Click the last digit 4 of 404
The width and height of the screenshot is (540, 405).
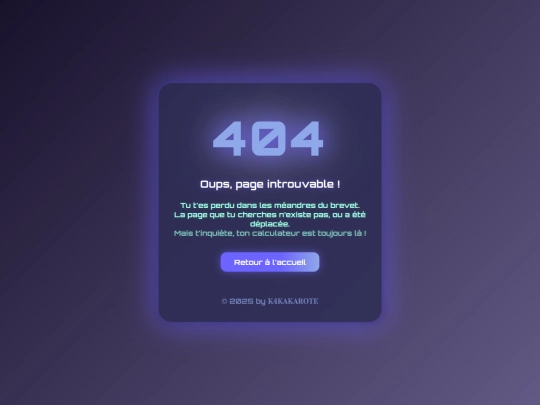point(308,138)
